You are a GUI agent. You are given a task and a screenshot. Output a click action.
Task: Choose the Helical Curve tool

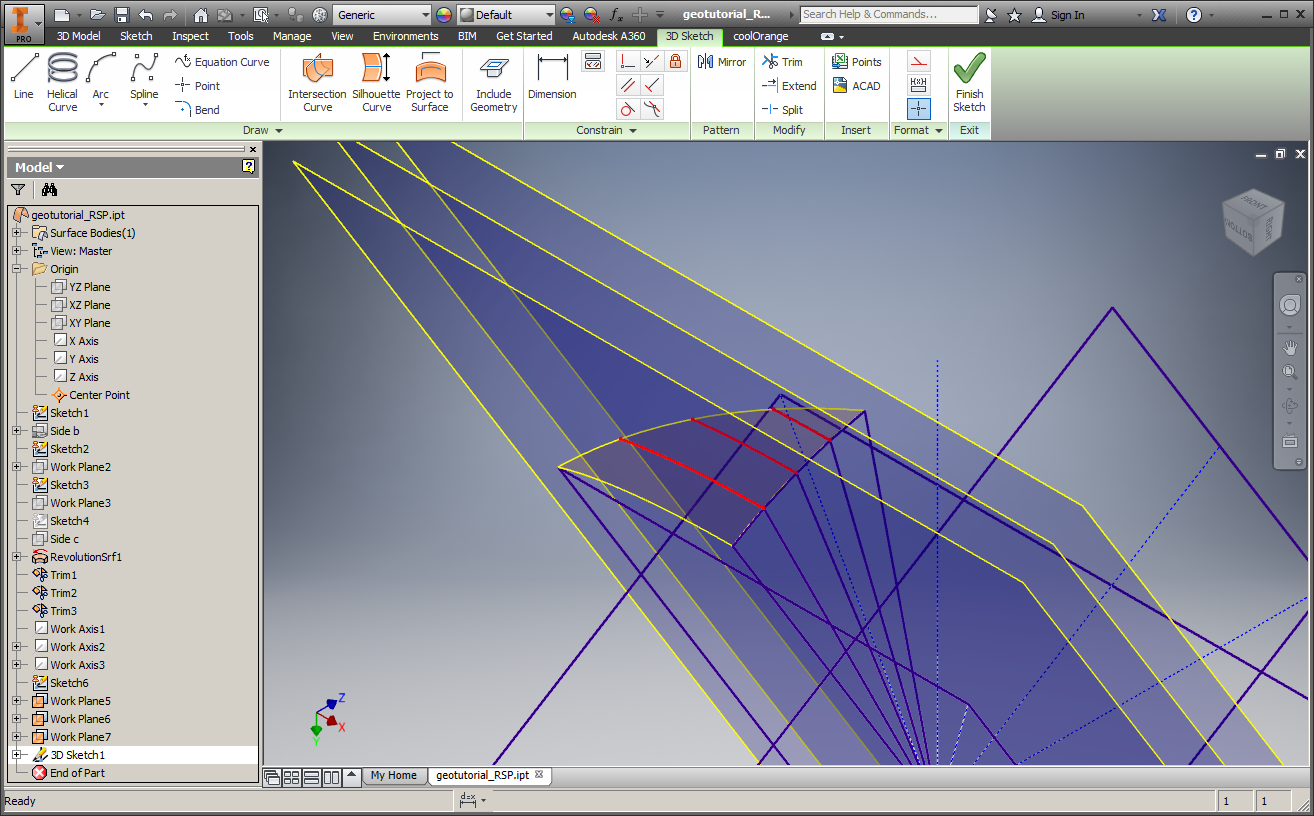62,82
